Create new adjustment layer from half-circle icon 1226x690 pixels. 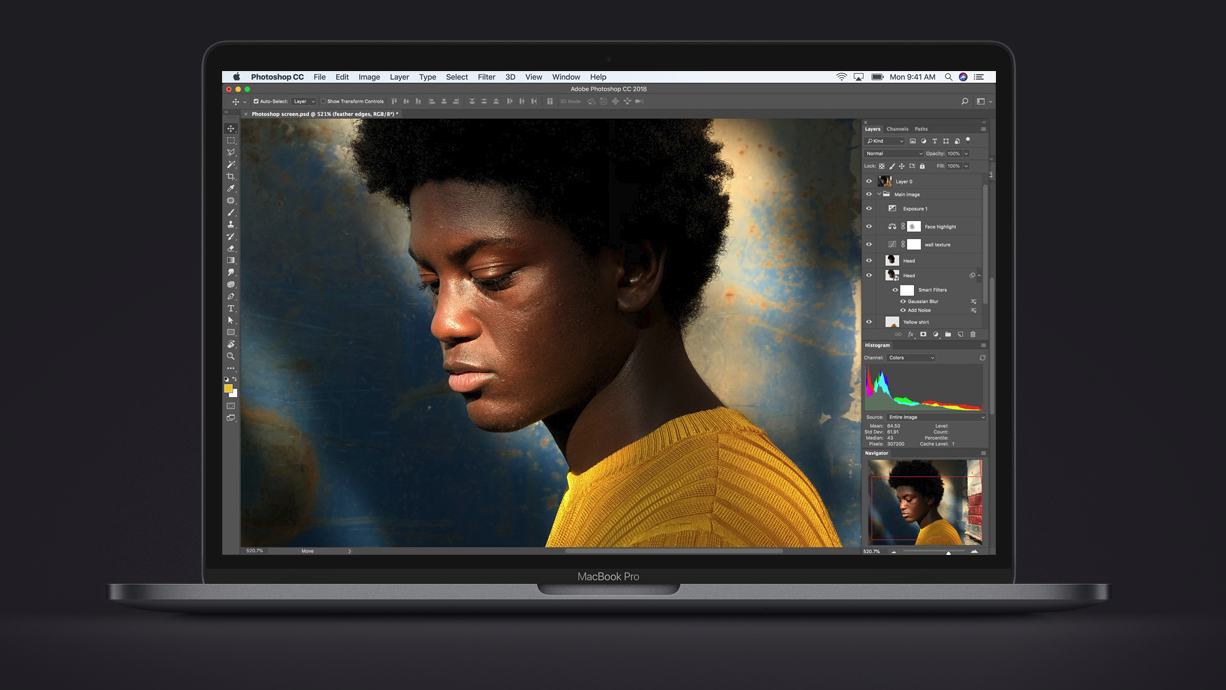coord(936,335)
